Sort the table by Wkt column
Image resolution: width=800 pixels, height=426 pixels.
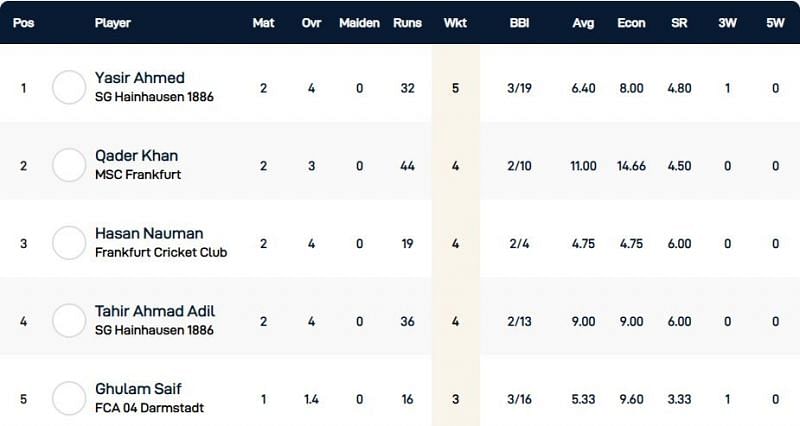[455, 23]
